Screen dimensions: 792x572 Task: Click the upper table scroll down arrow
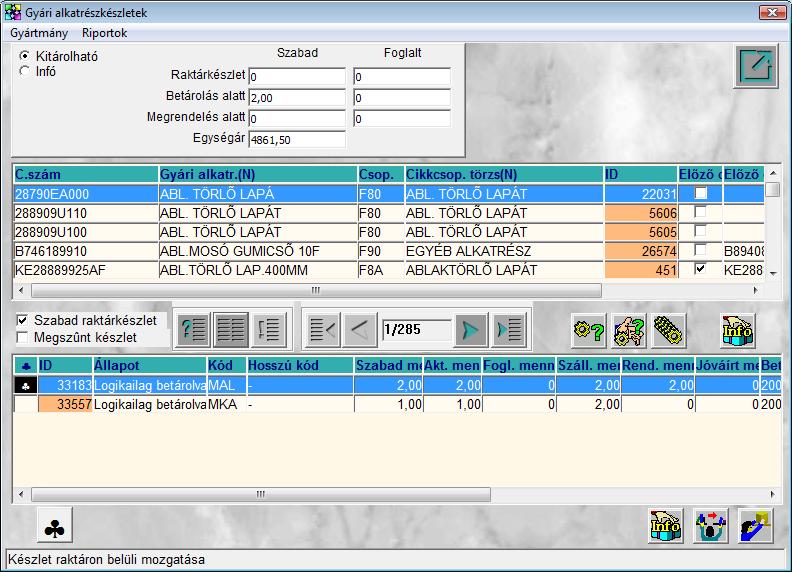tap(773, 273)
